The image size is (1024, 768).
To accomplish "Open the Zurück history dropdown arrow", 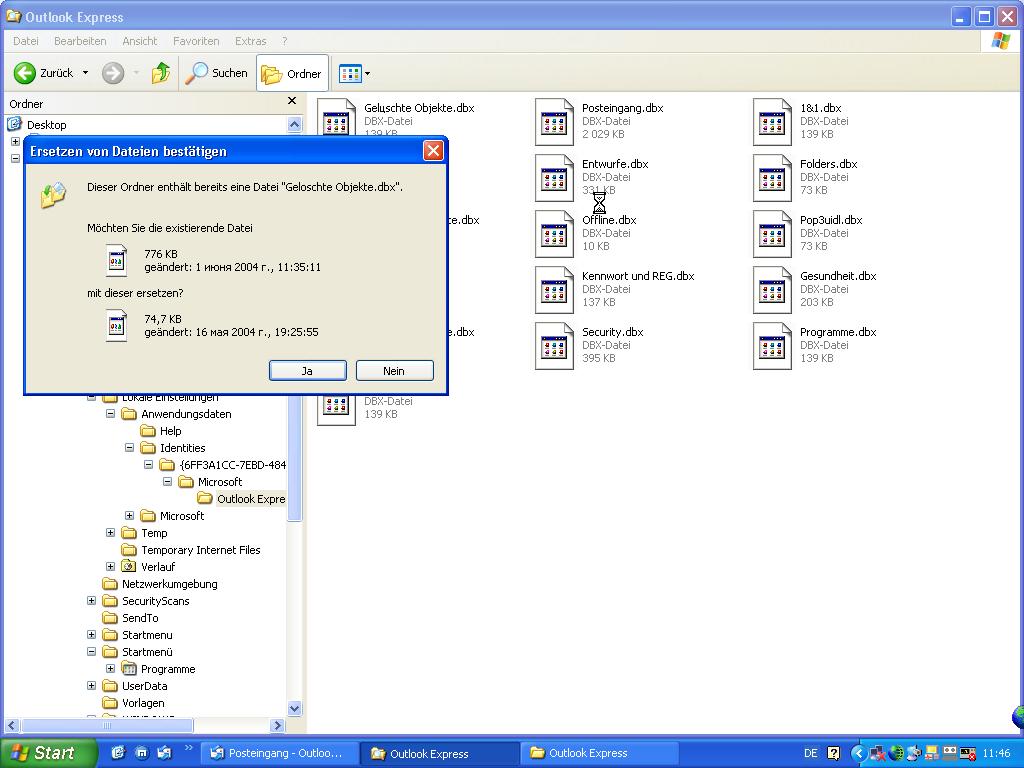I will [x=86, y=73].
